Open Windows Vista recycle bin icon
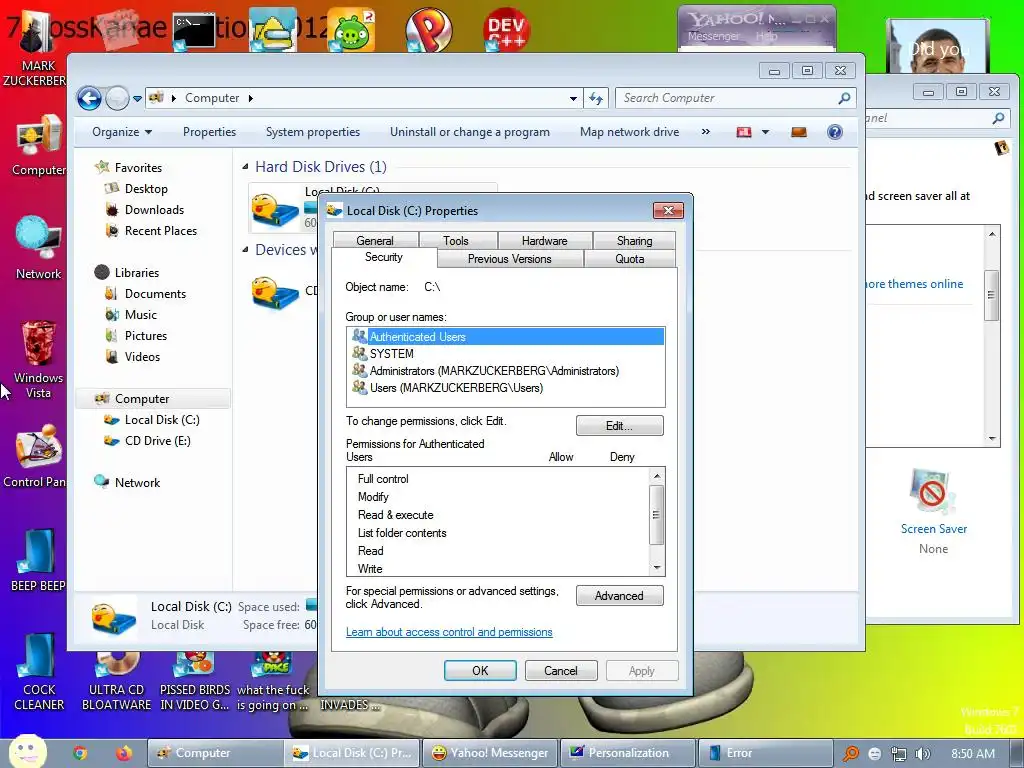 39,359
